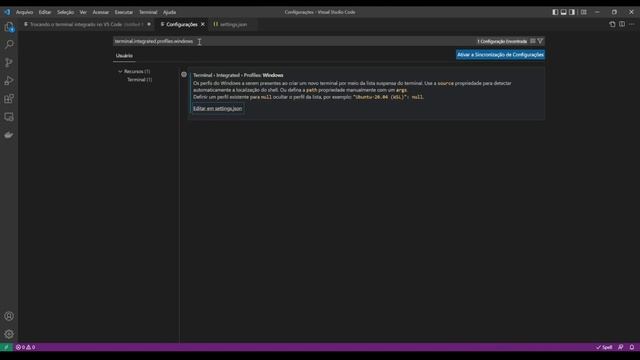
Task: Click Ativar a Sincronização de Configurações button
Action: click(x=500, y=55)
